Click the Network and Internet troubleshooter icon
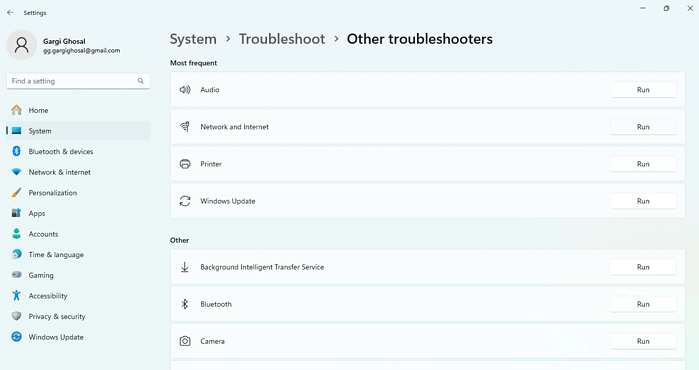Screen dimensions: 699x370 (x=185, y=127)
